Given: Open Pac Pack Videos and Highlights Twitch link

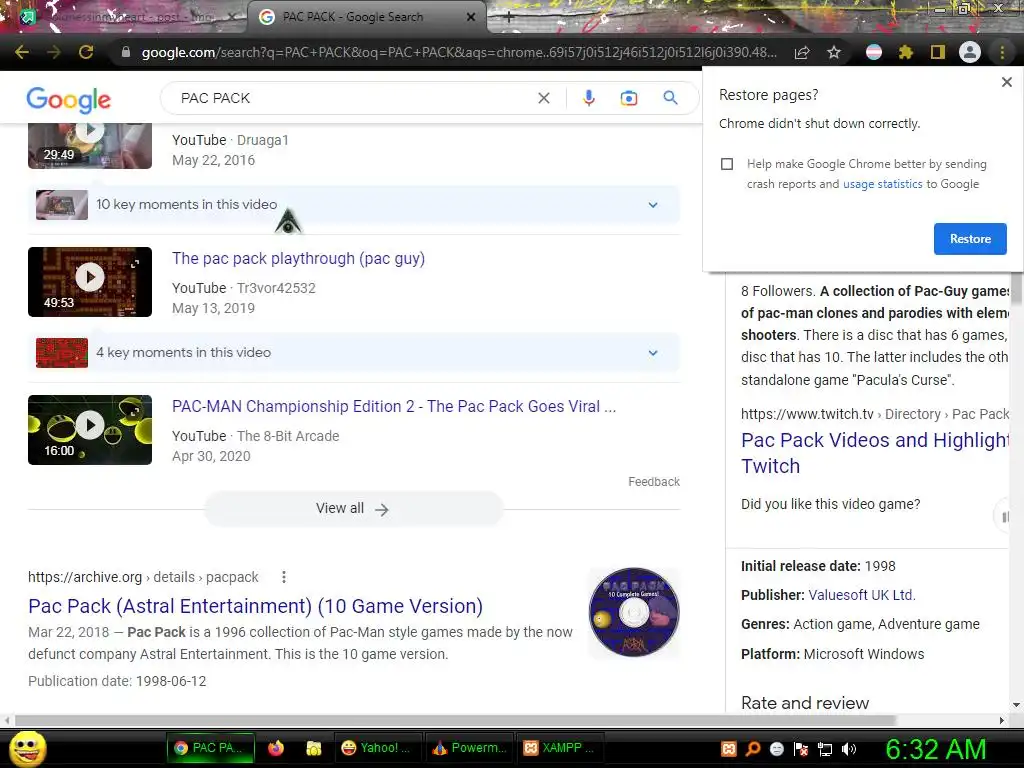Looking at the screenshot, I should (x=875, y=453).
